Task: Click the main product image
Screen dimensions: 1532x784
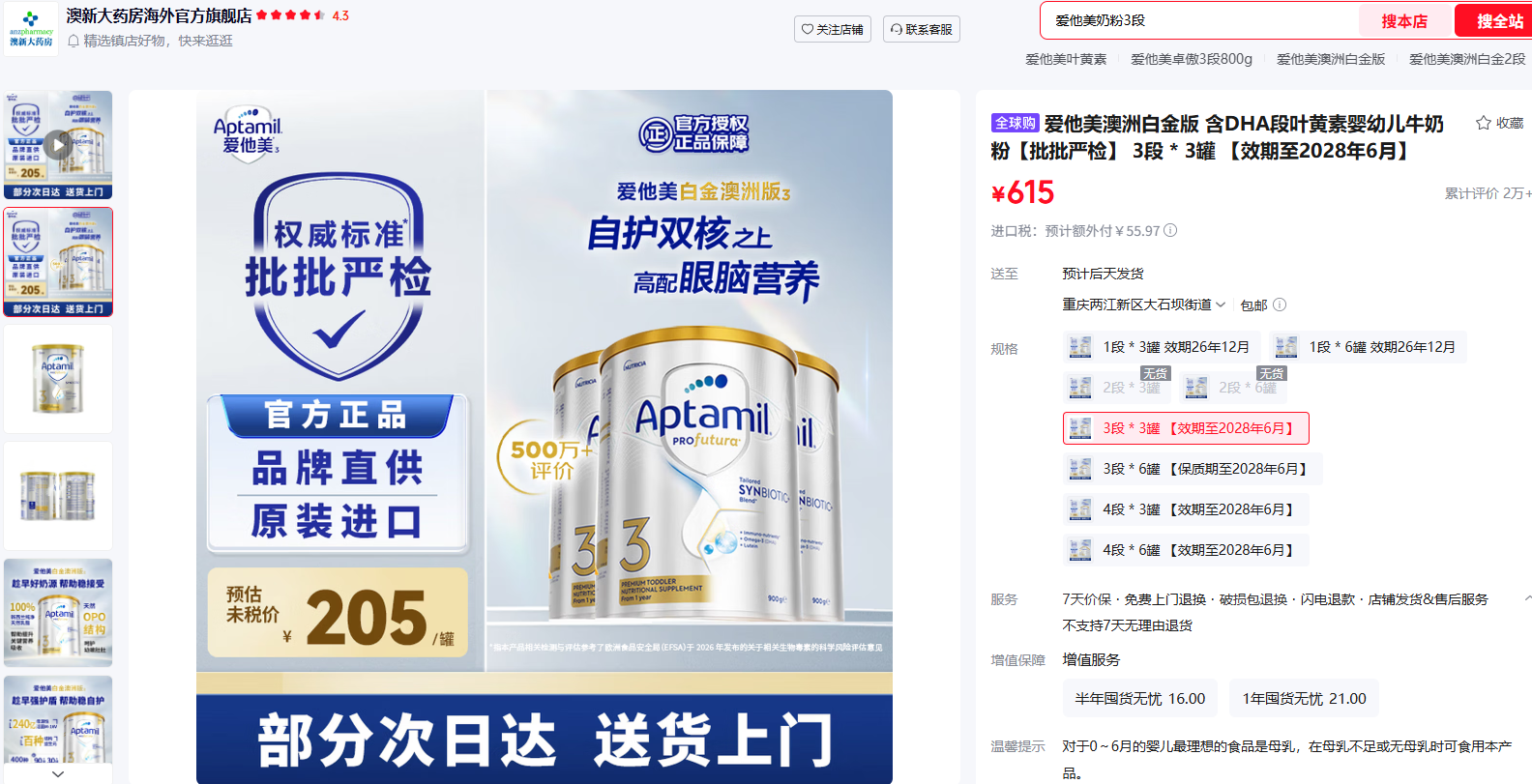Action: [x=545, y=436]
